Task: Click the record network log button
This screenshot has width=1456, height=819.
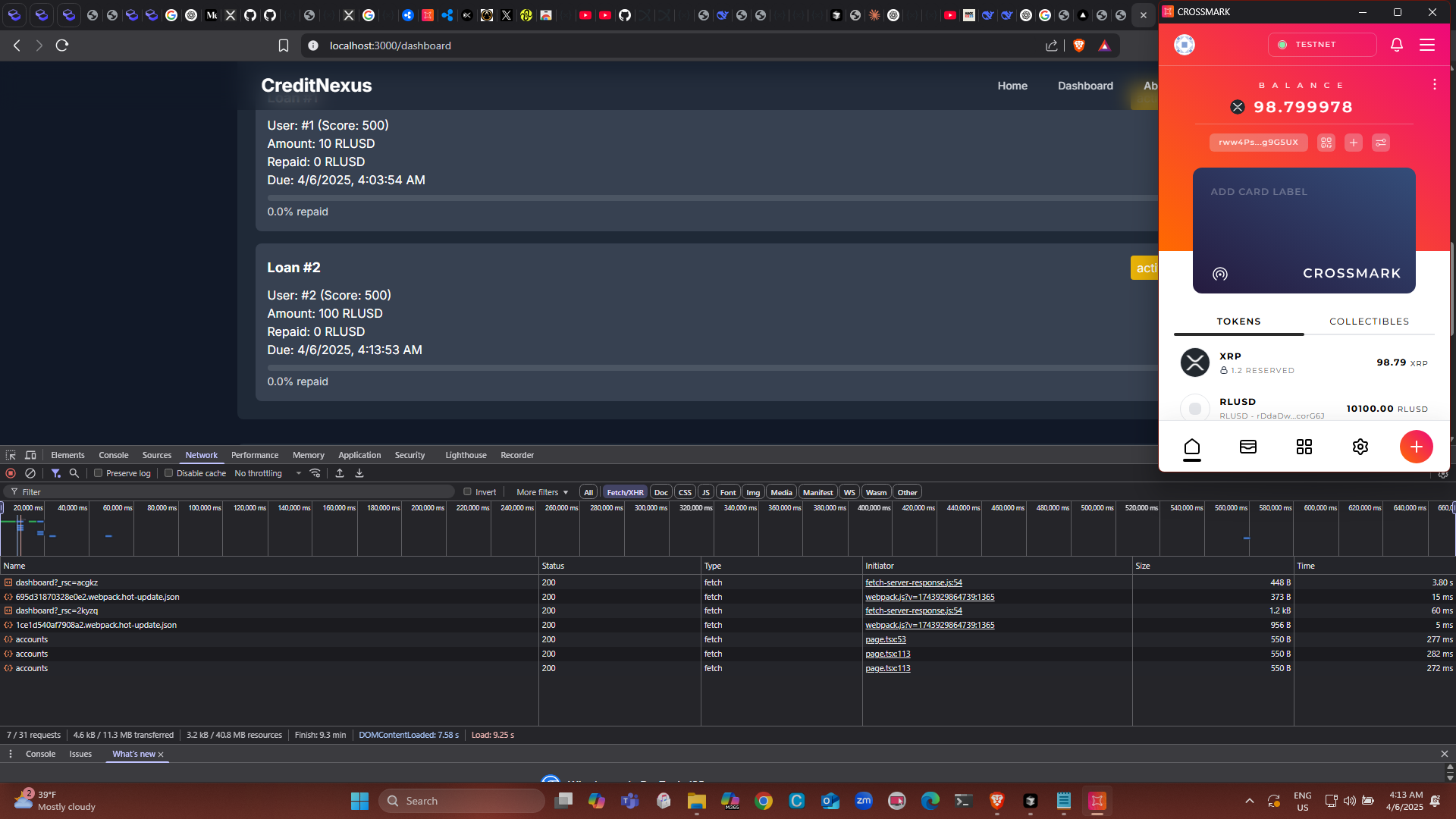Action: [11, 473]
